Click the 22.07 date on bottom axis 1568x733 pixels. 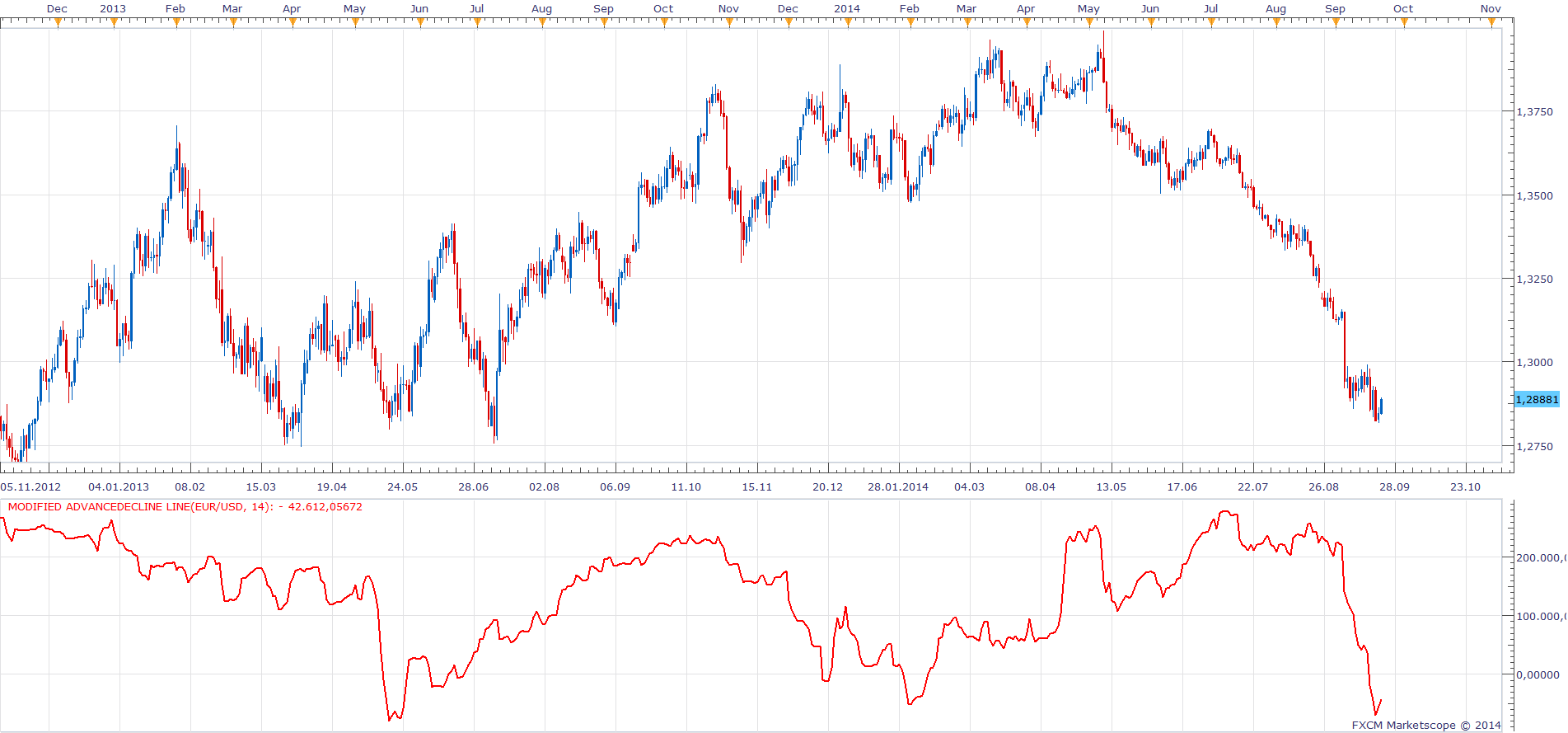click(1253, 486)
